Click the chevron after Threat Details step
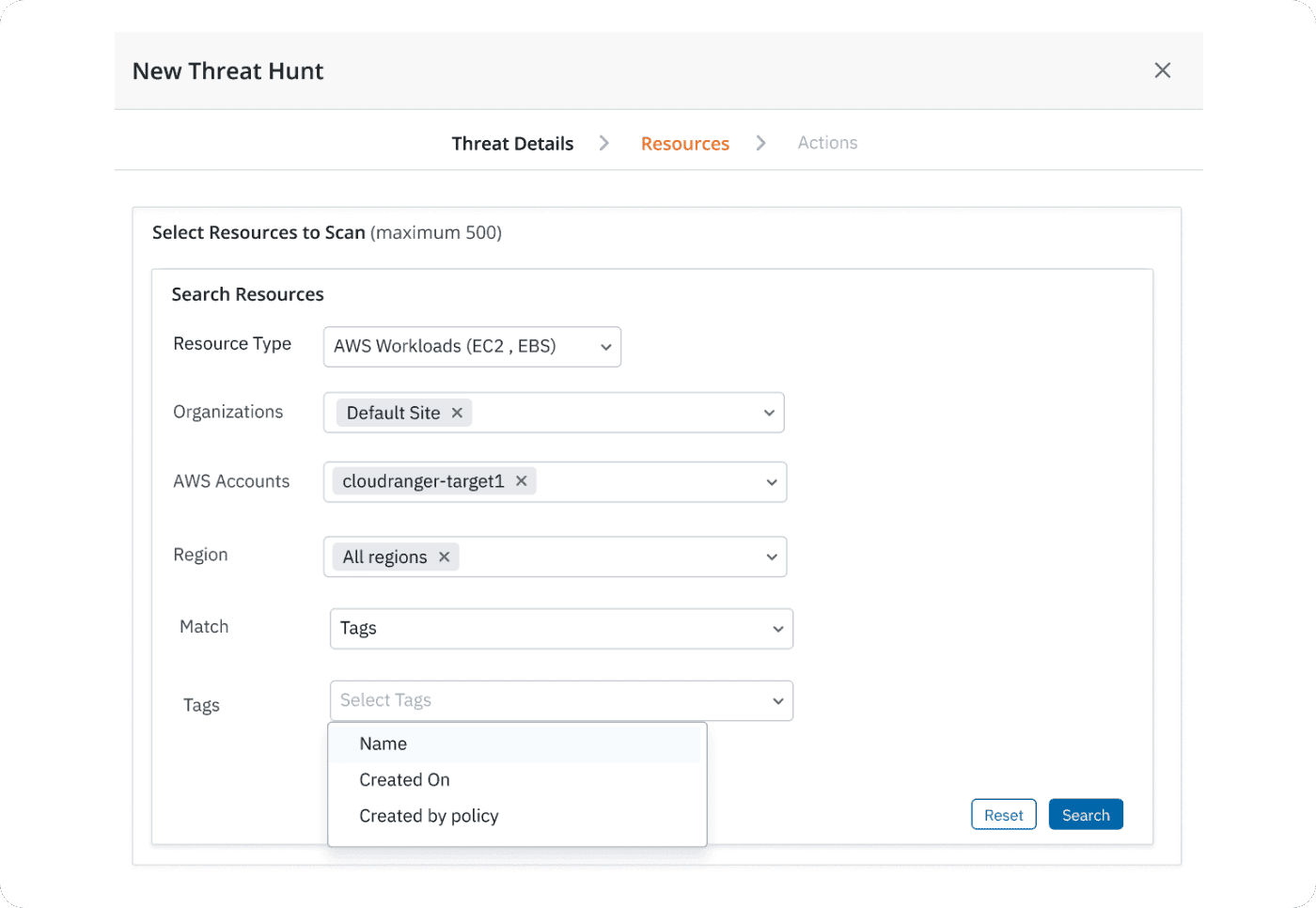 (604, 143)
